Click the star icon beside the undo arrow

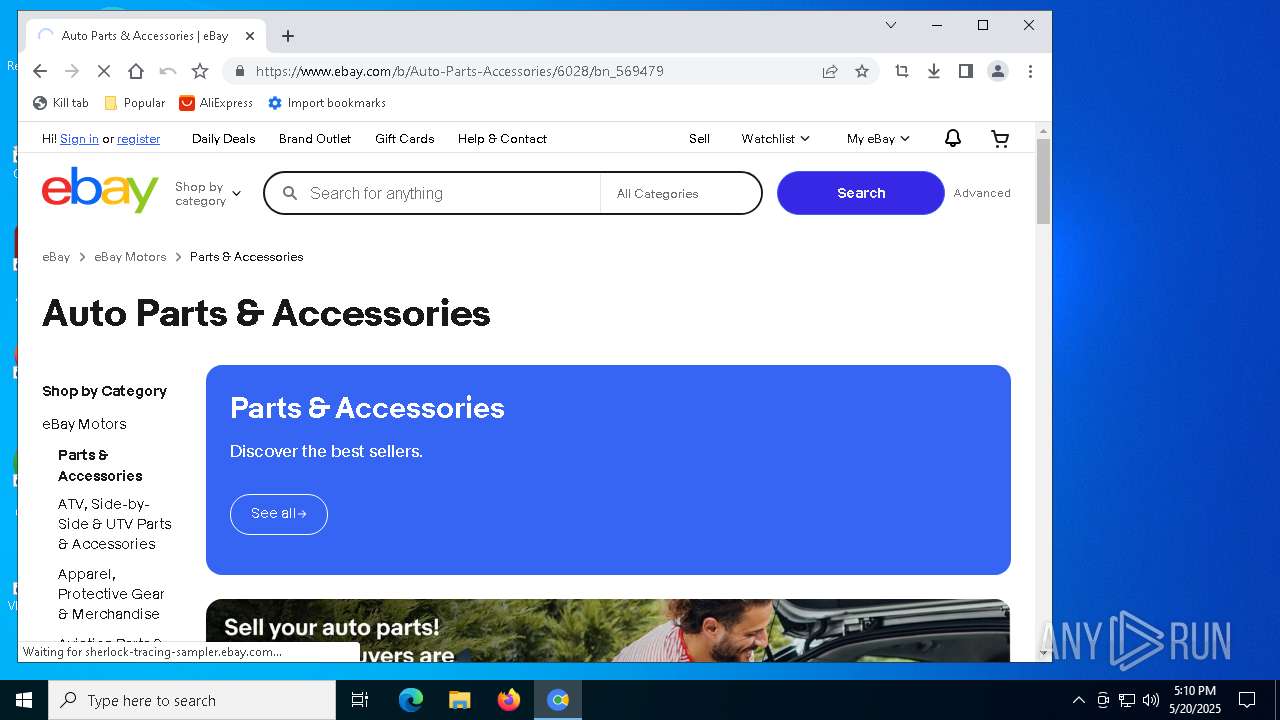pos(200,71)
